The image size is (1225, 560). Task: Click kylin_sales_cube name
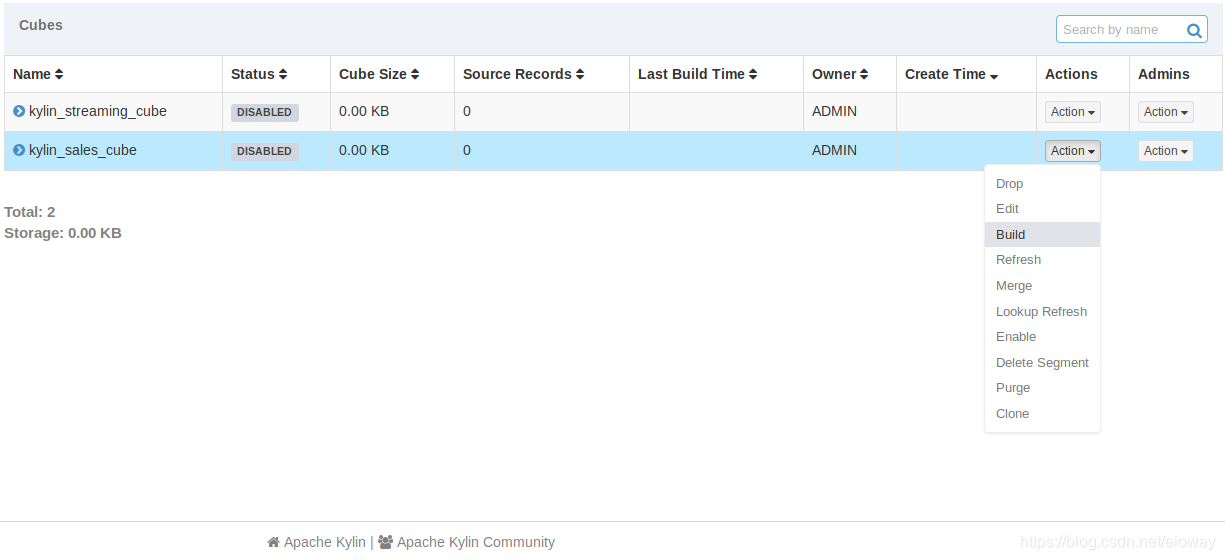[83, 150]
